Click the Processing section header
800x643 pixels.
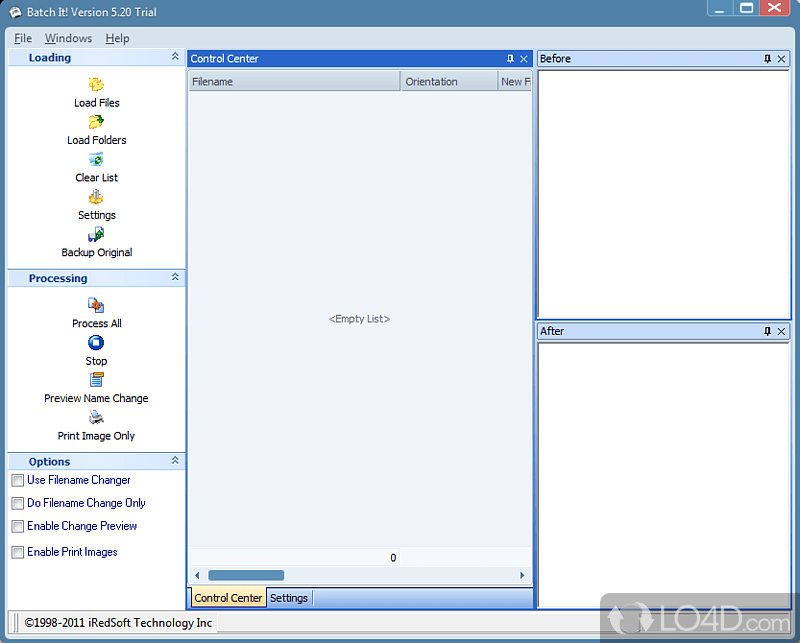(96, 278)
